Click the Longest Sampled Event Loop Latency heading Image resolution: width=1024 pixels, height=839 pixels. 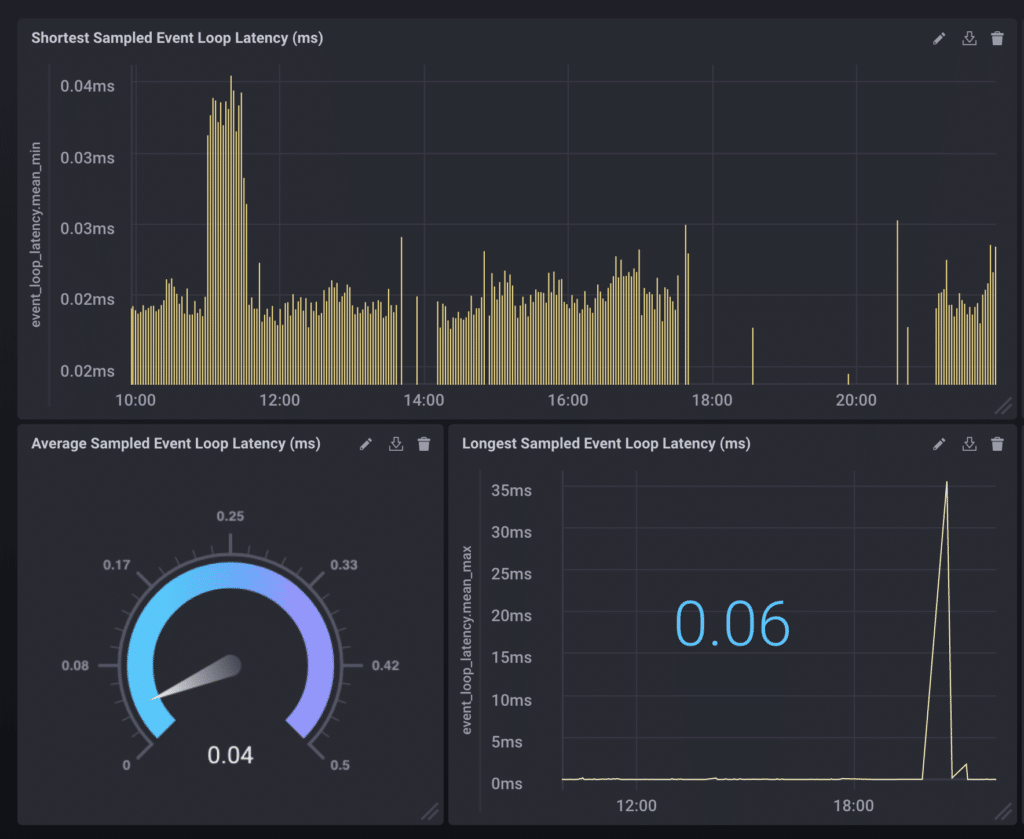tap(606, 444)
